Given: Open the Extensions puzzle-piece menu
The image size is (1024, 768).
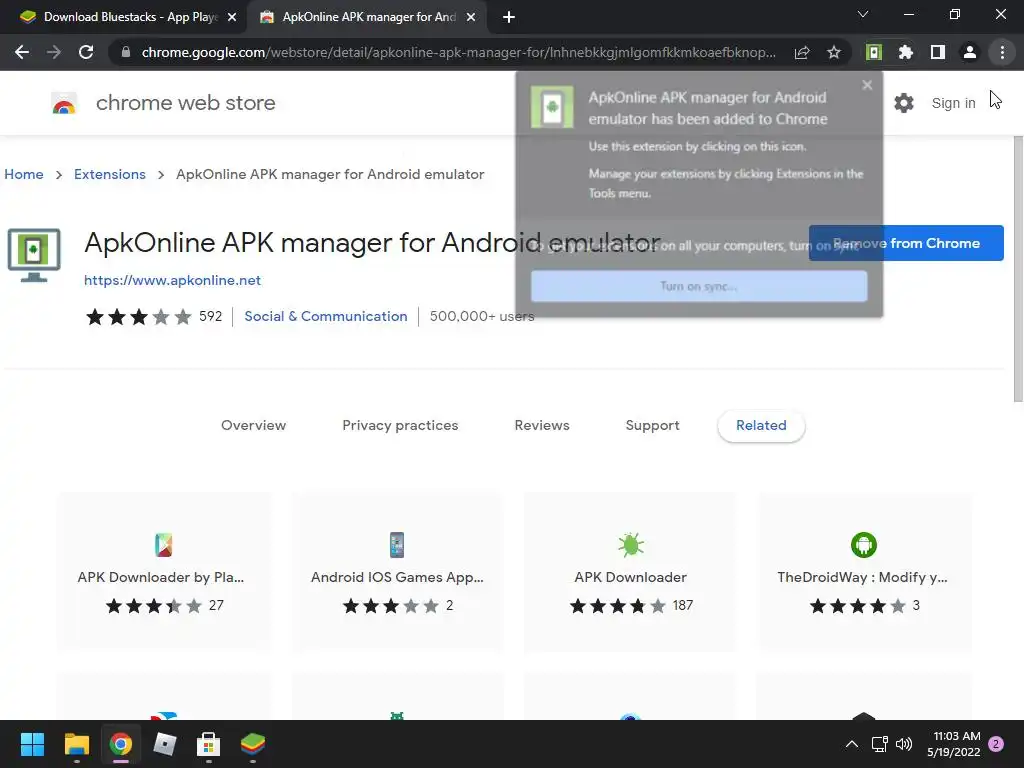Looking at the screenshot, I should pyautogui.click(x=906, y=52).
